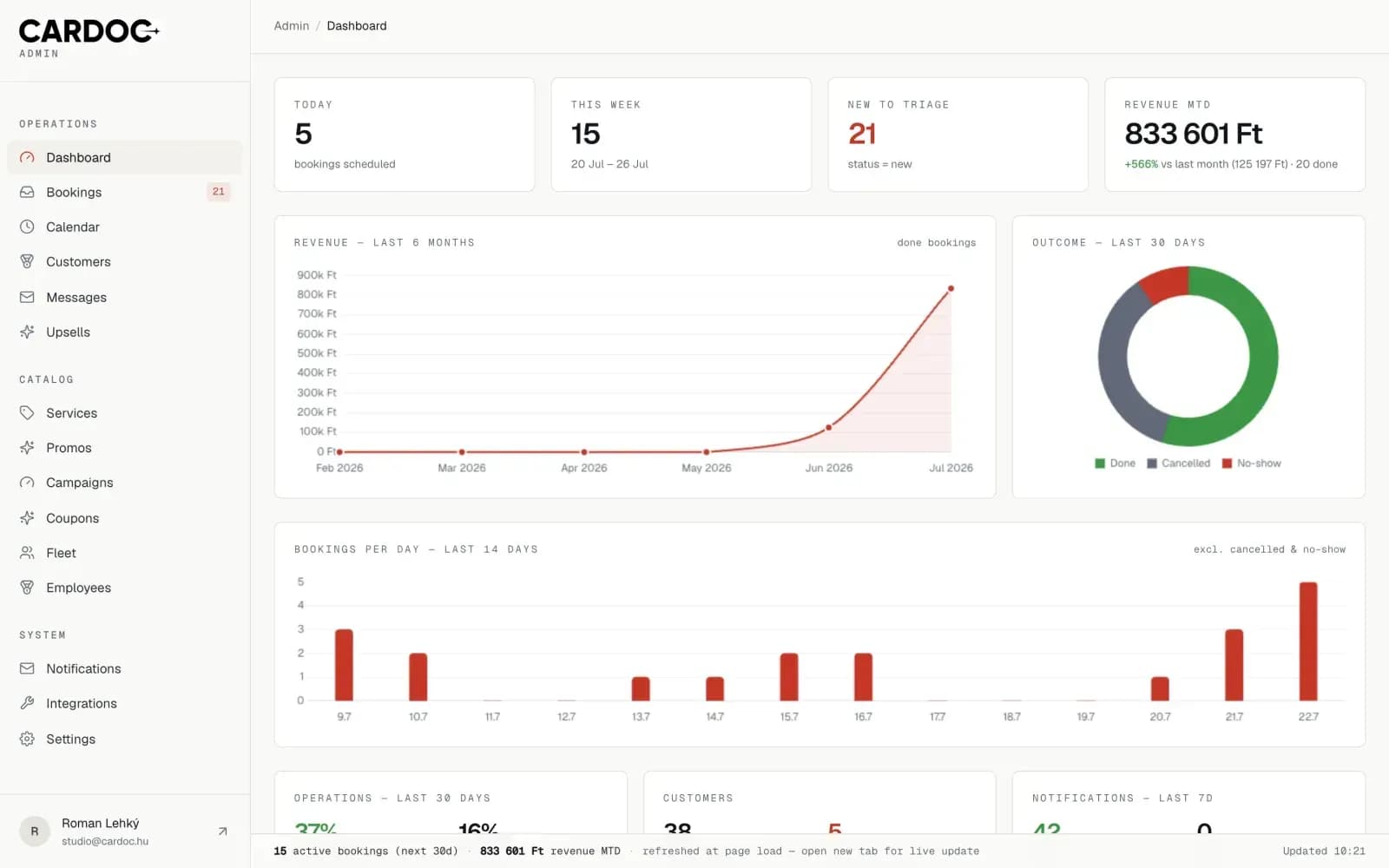Click the red No-show legend swatch
The image size is (1389, 868).
pyautogui.click(x=1227, y=464)
